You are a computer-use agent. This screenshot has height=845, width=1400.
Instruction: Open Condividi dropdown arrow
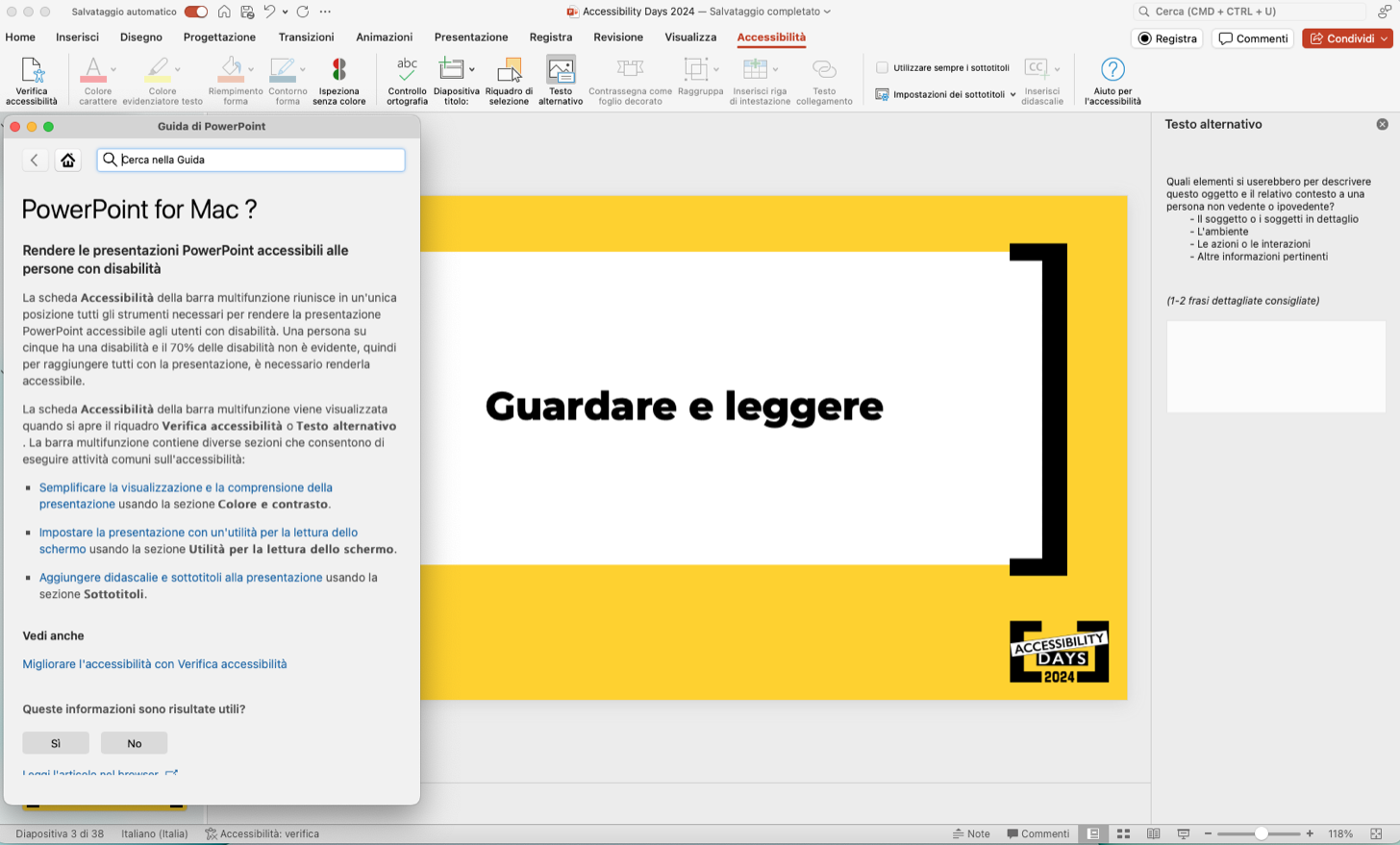[1384, 38]
